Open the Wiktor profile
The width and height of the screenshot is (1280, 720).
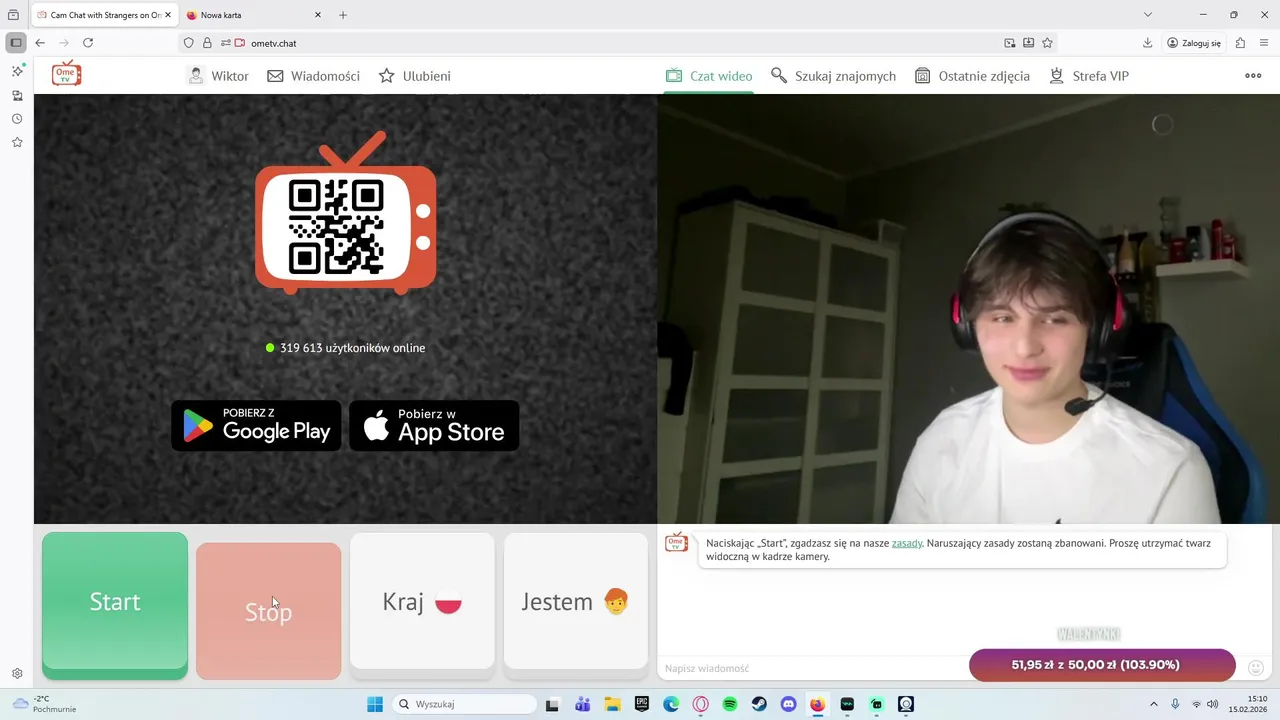pyautogui.click(x=218, y=76)
